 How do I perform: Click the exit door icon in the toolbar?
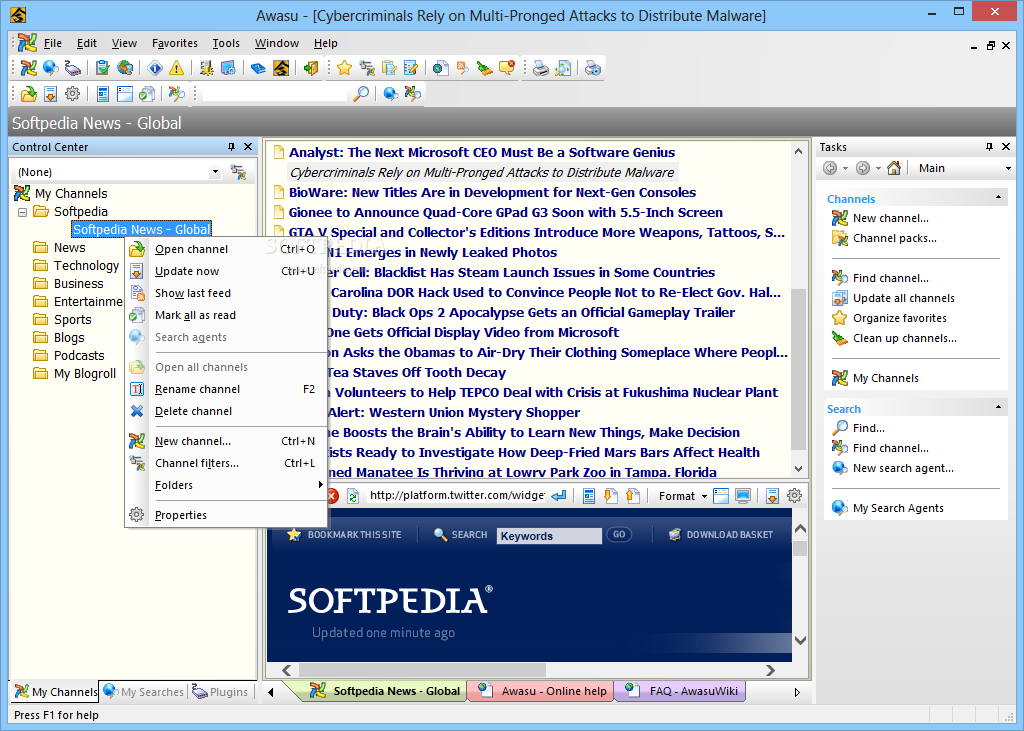pos(311,68)
